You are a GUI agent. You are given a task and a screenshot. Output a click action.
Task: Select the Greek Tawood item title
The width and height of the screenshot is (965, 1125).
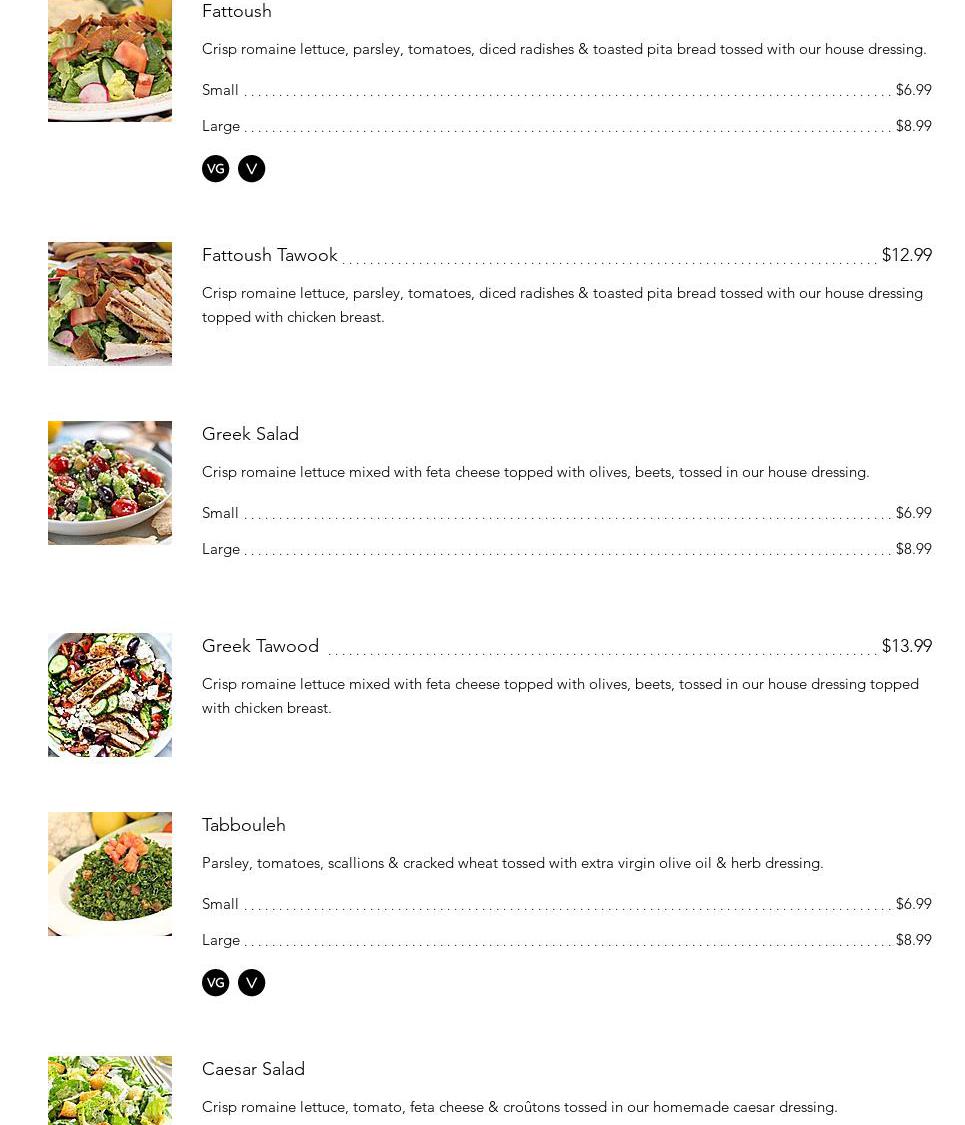pos(260,646)
